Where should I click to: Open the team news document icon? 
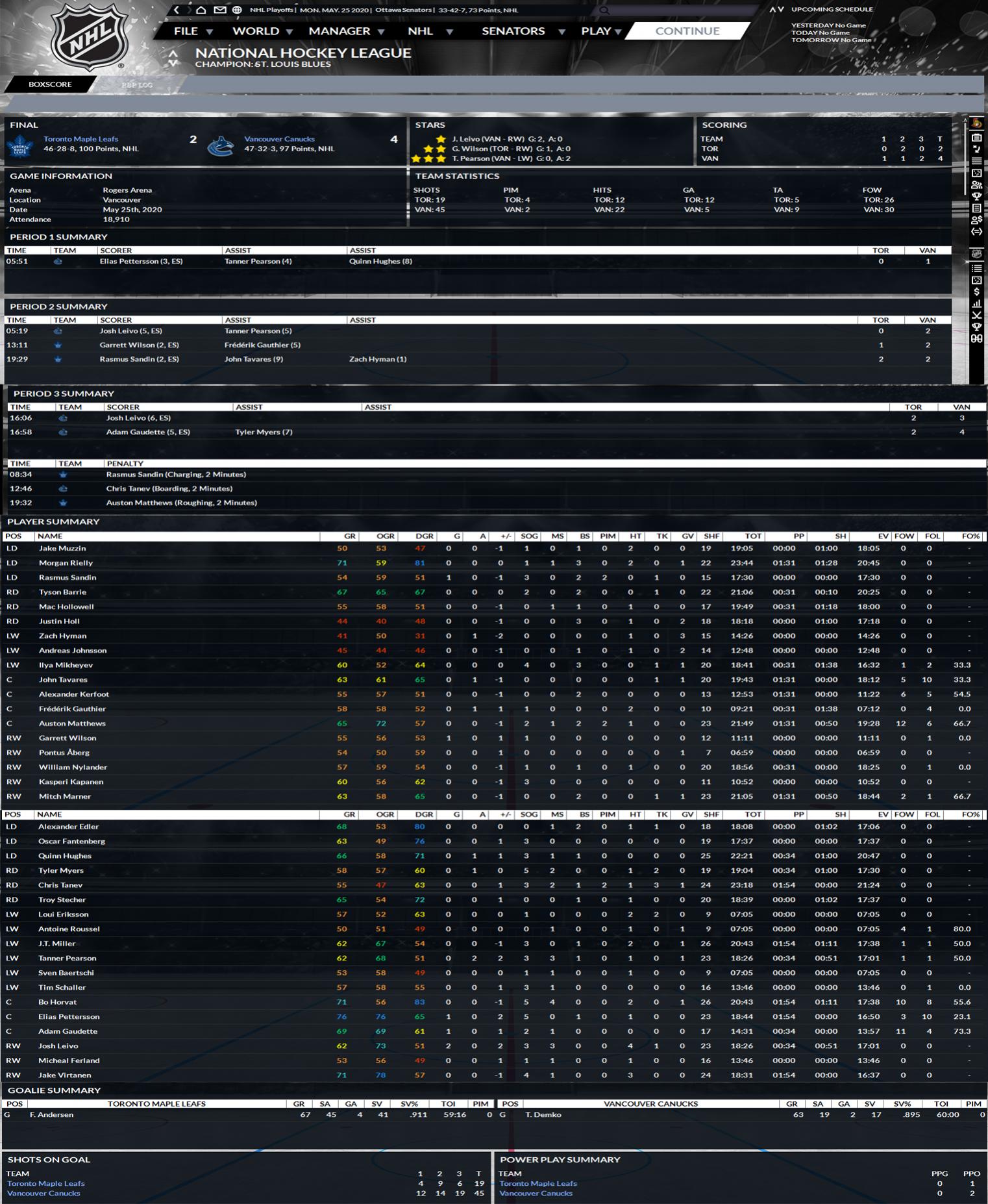pos(976,208)
